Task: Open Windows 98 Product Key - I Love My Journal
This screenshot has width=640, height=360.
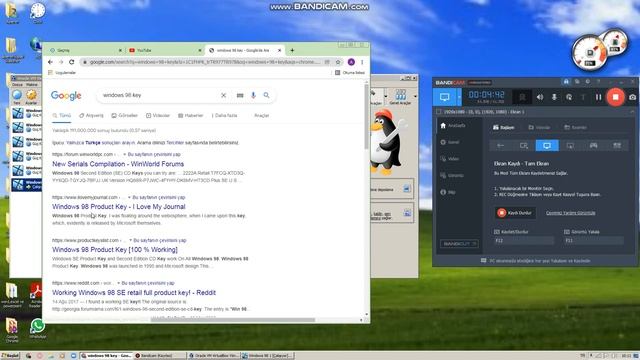Action: pyautogui.click(x=119, y=207)
